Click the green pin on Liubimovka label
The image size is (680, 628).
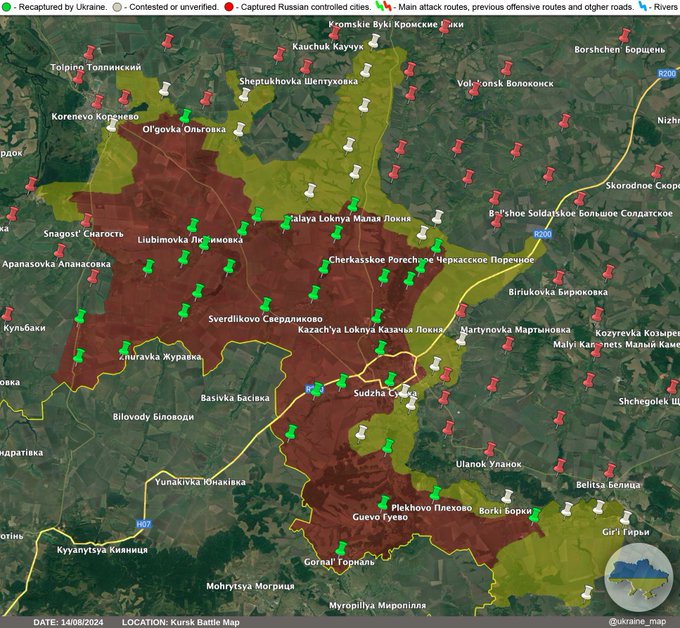tap(204, 244)
